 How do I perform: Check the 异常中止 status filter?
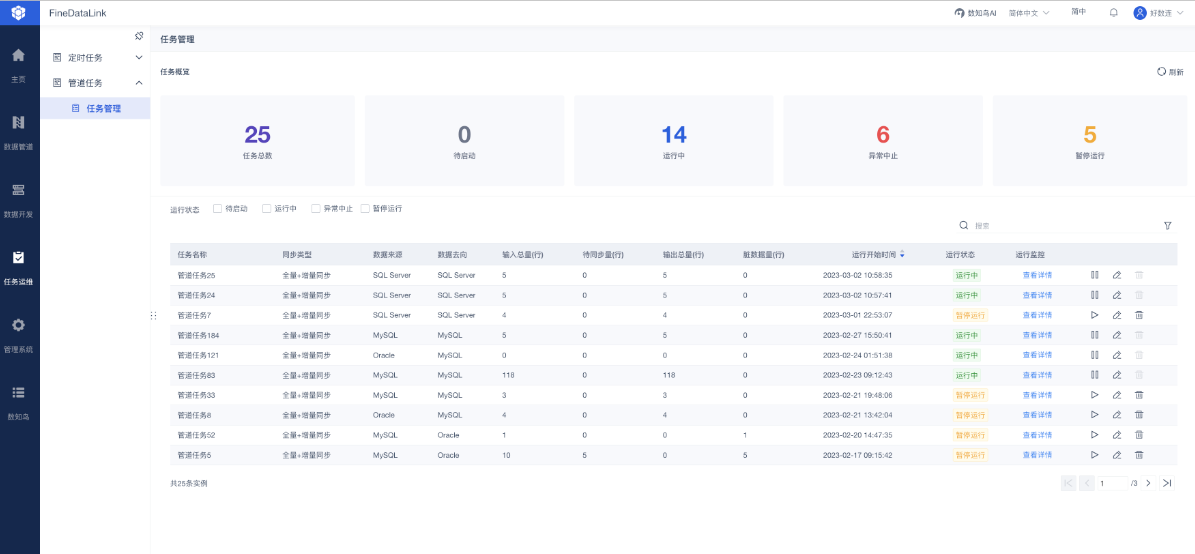tap(316, 208)
